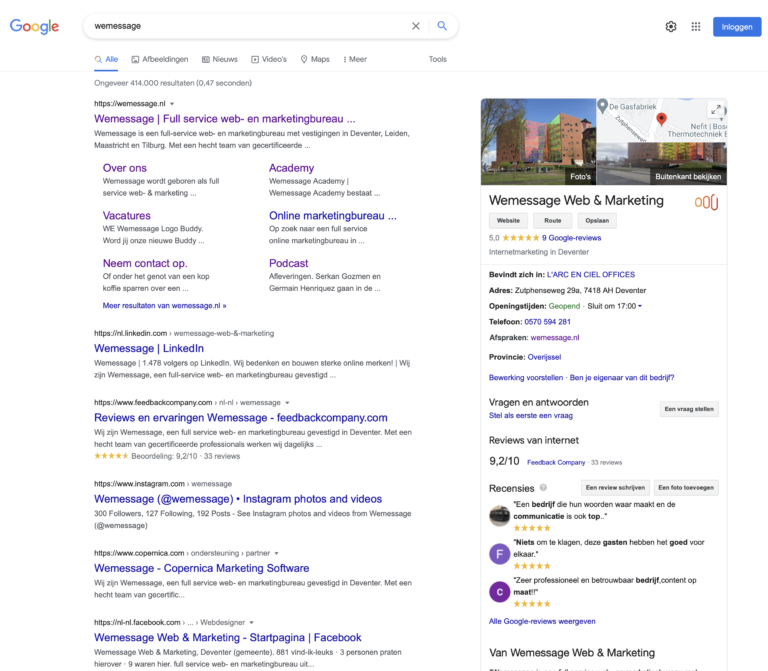
Task: Open the Podcast sitelink
Action: [288, 263]
